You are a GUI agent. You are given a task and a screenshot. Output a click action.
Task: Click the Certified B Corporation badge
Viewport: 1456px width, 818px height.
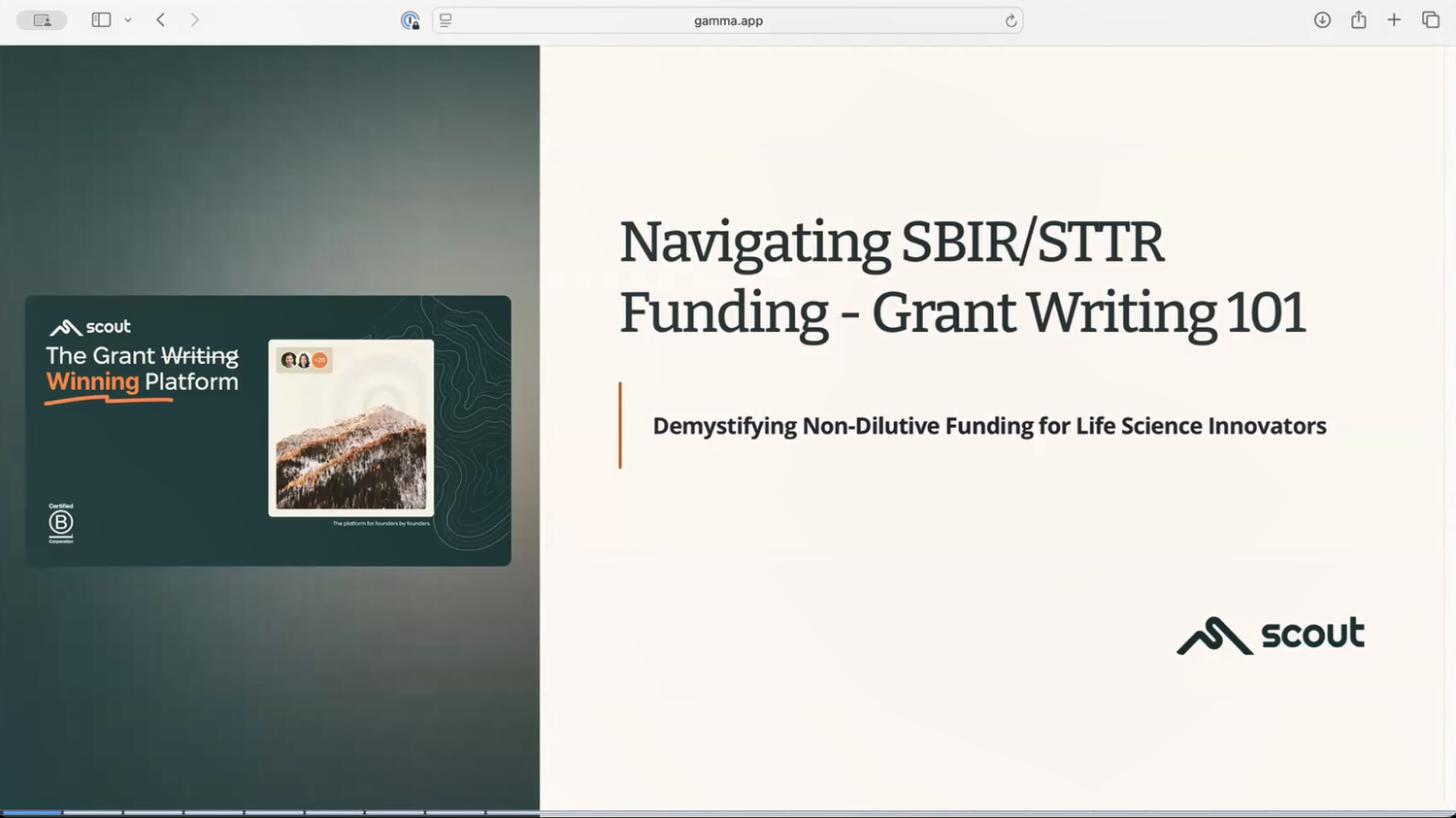(60, 523)
